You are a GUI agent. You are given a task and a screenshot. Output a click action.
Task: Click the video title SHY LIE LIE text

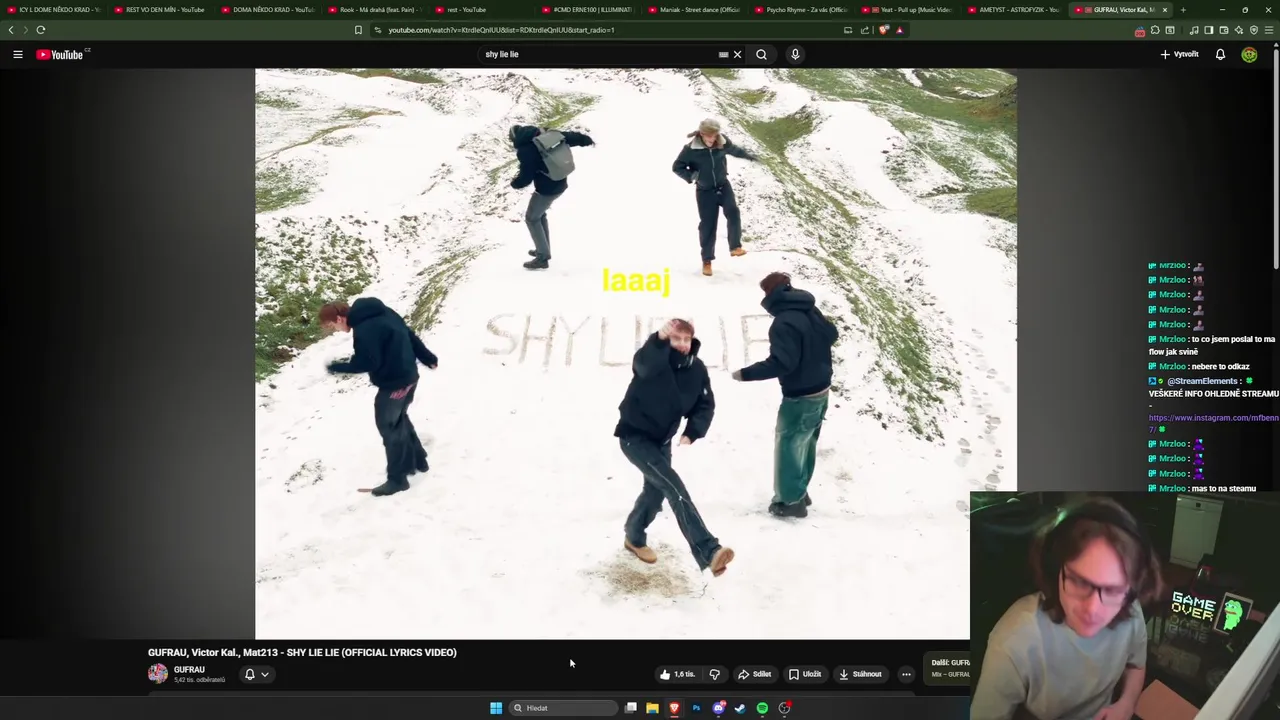tap(302, 652)
